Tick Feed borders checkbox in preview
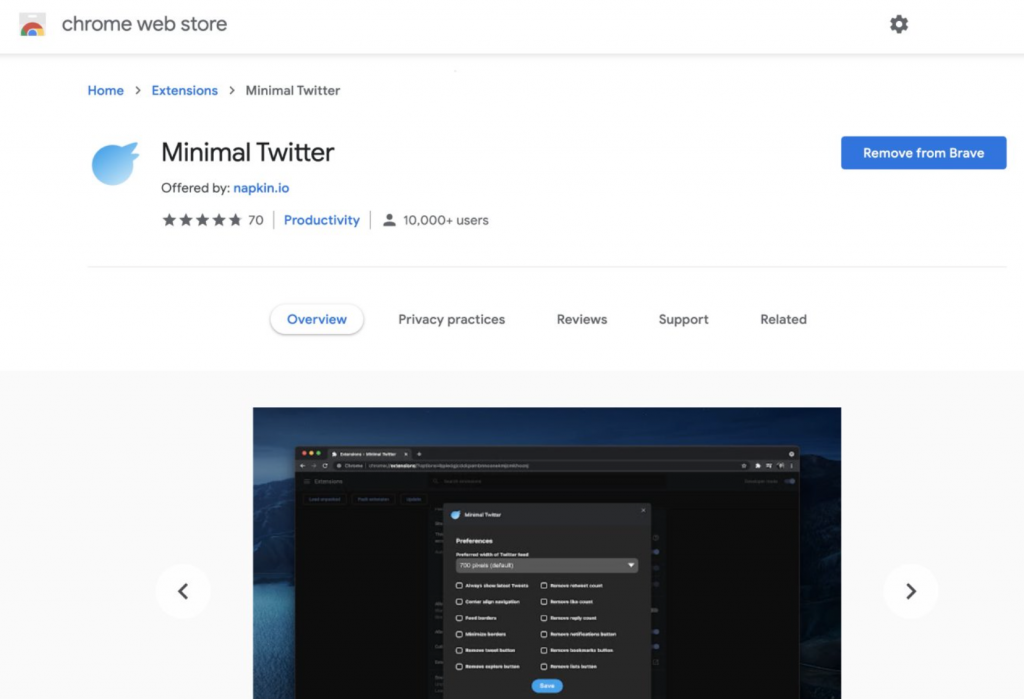Image resolution: width=1024 pixels, height=699 pixels. 459,618
